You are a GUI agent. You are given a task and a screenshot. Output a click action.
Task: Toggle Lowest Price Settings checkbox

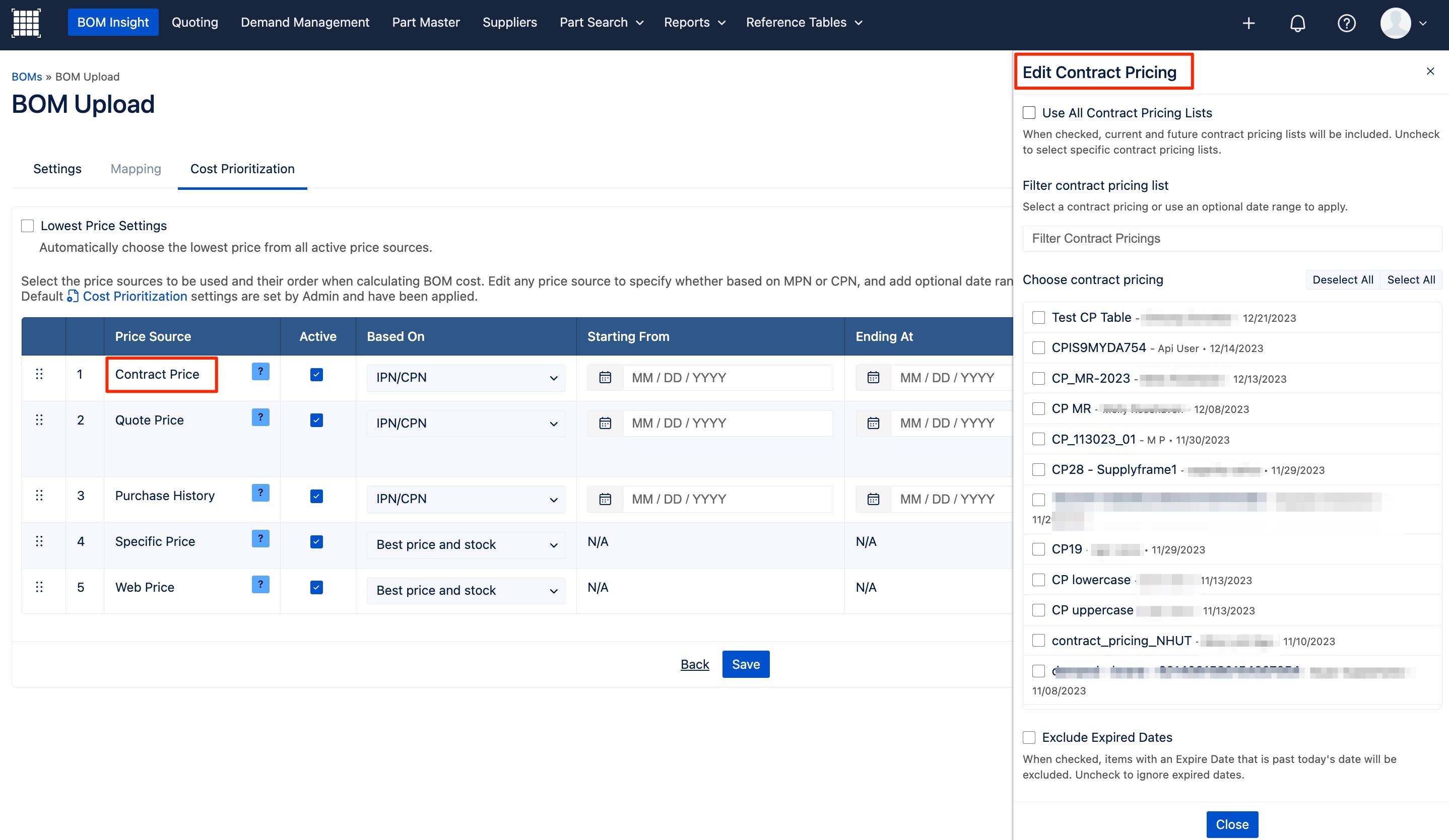(28, 226)
